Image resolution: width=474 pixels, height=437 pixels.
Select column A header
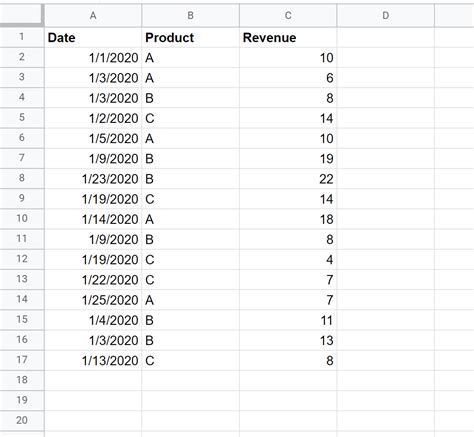point(93,15)
